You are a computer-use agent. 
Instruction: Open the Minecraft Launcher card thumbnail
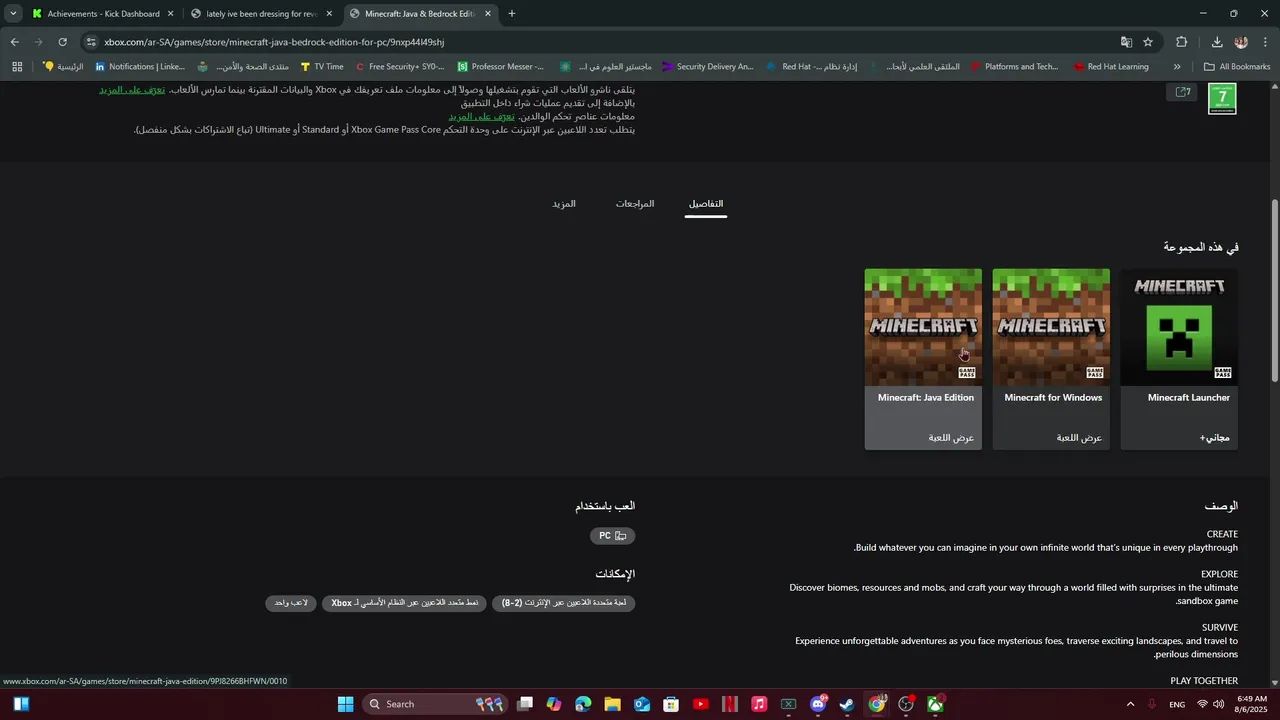pos(1179,327)
